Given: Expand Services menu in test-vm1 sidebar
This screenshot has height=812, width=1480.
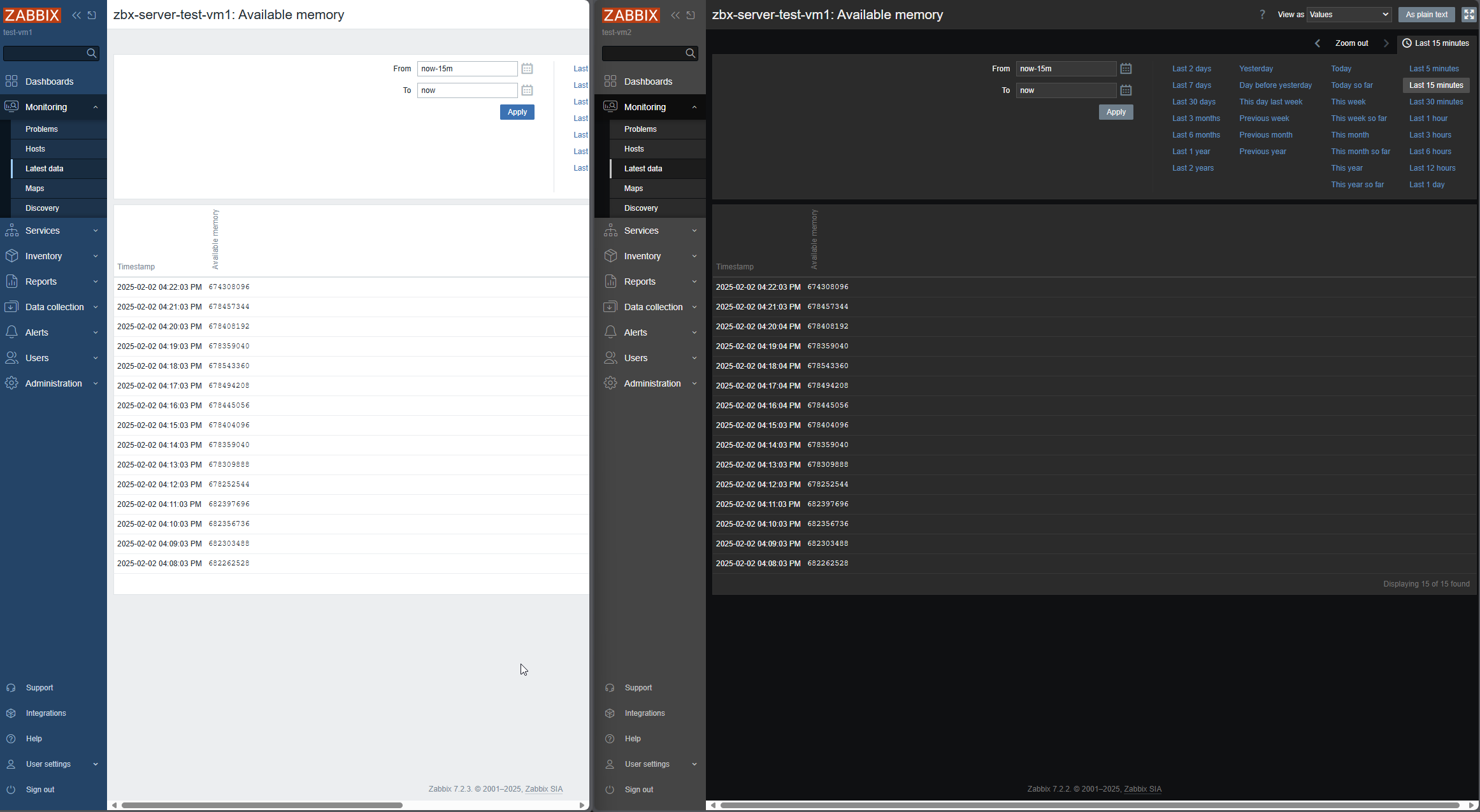Looking at the screenshot, I should point(54,231).
